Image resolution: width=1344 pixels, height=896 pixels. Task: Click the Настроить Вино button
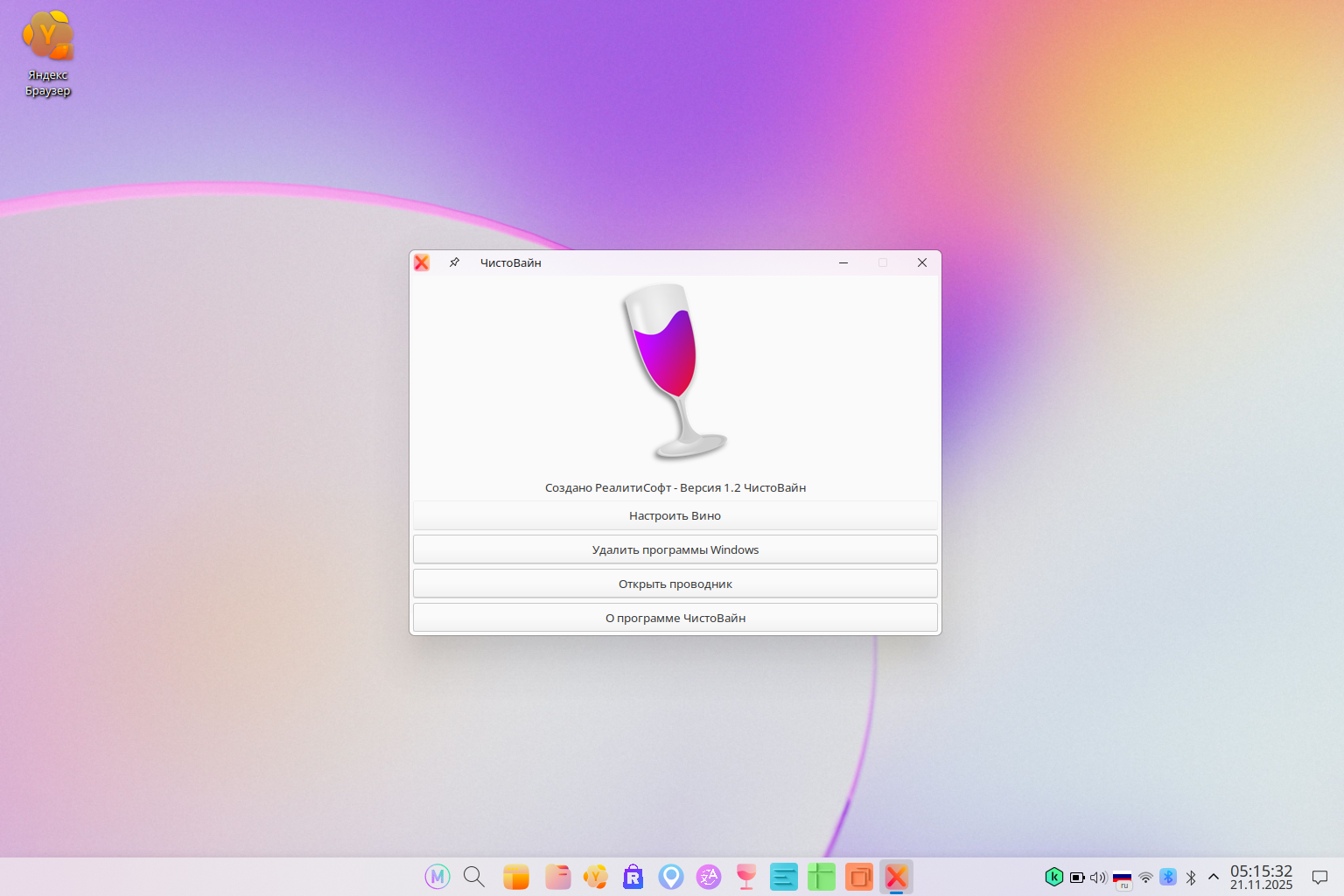[675, 515]
